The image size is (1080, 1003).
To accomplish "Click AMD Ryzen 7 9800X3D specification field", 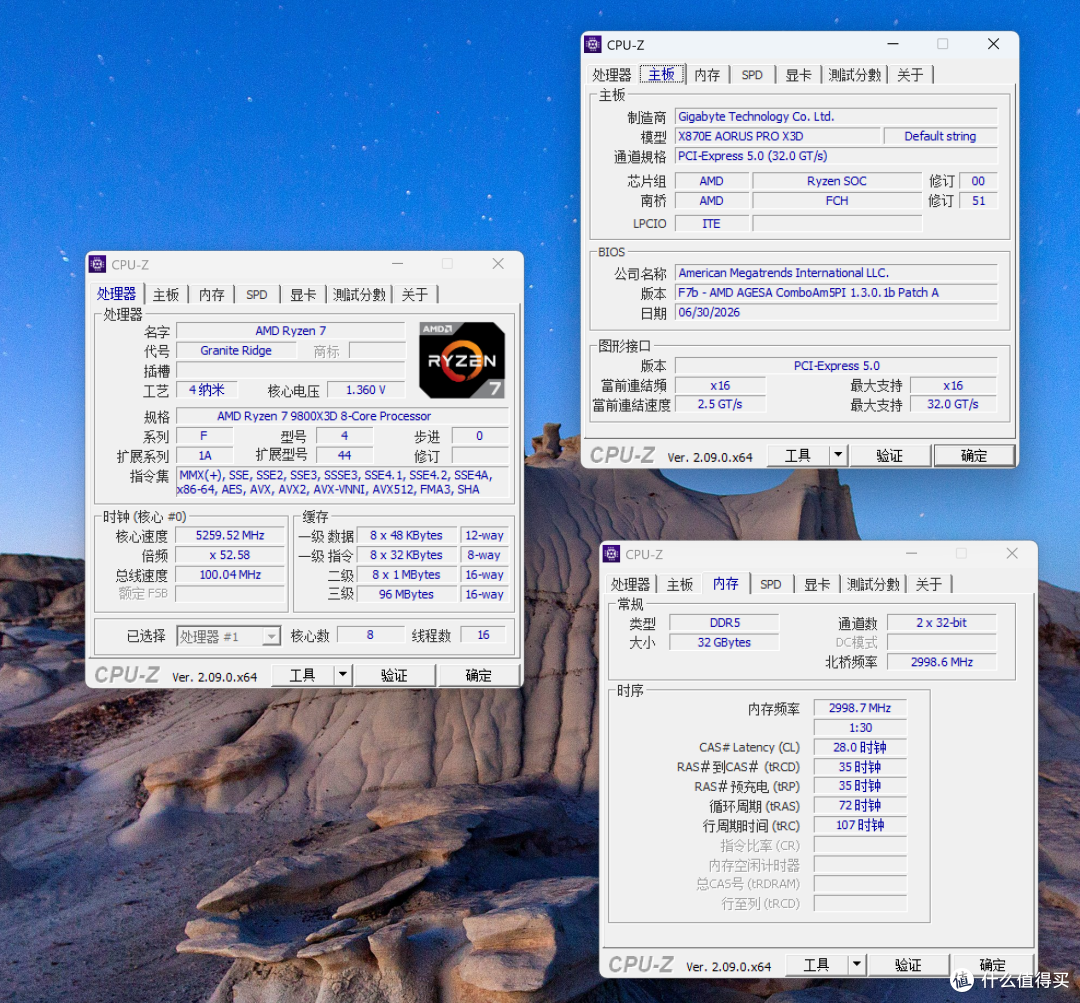I will [x=342, y=416].
